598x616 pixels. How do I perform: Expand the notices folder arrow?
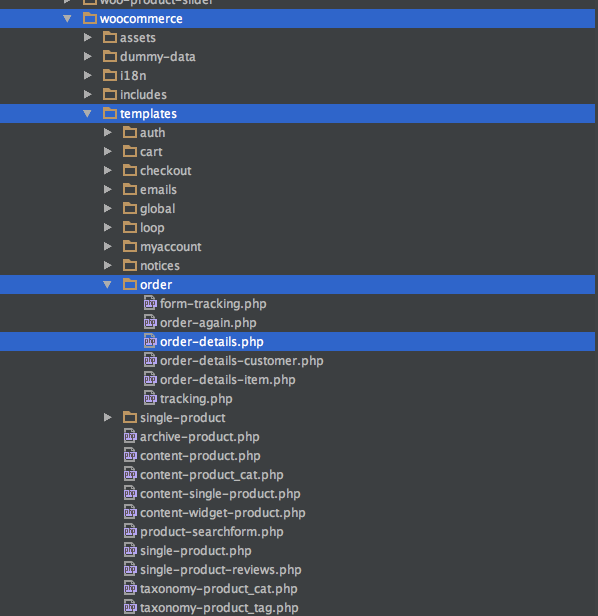(x=108, y=265)
